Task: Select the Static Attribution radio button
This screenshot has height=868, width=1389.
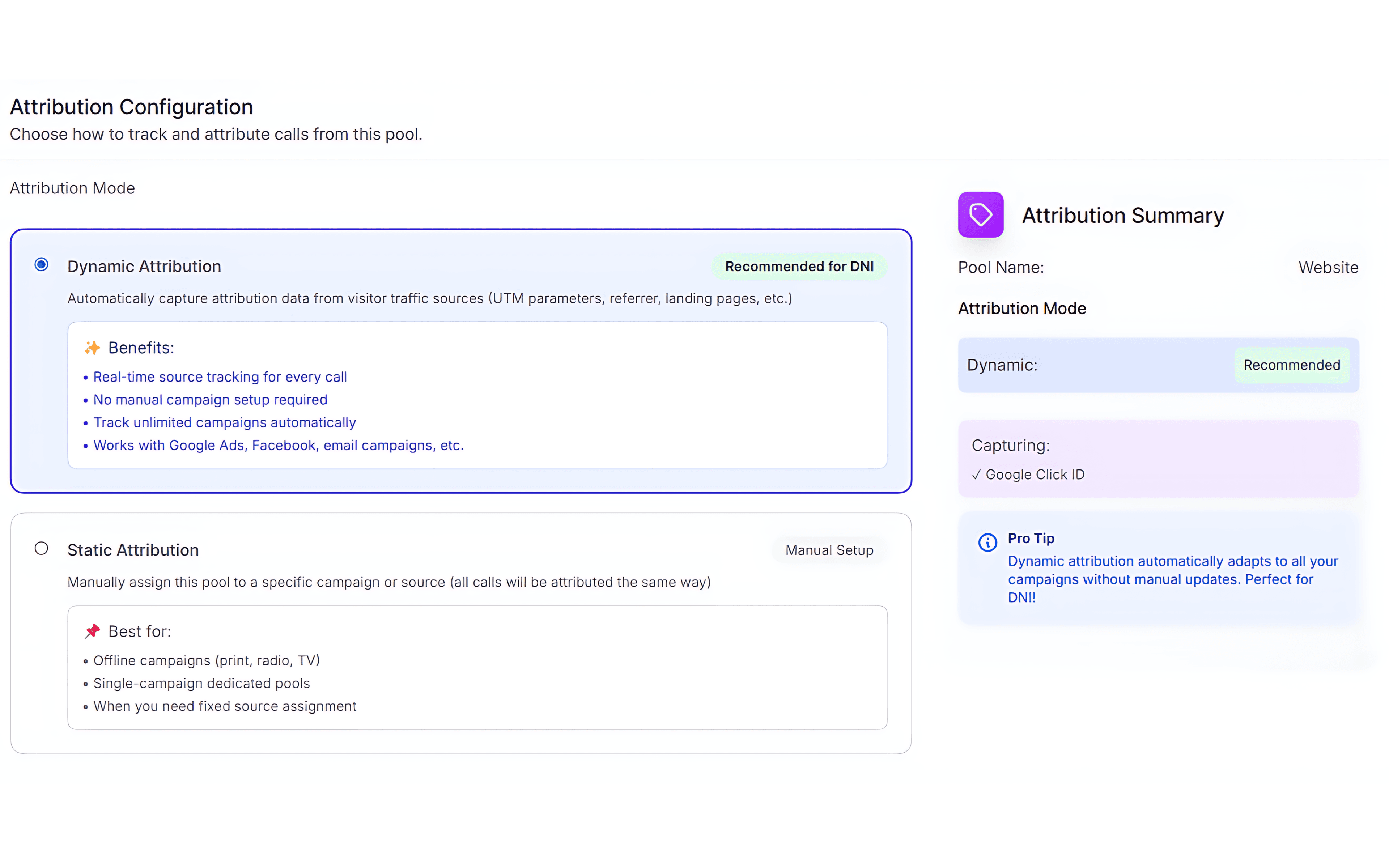Action: pos(41,548)
